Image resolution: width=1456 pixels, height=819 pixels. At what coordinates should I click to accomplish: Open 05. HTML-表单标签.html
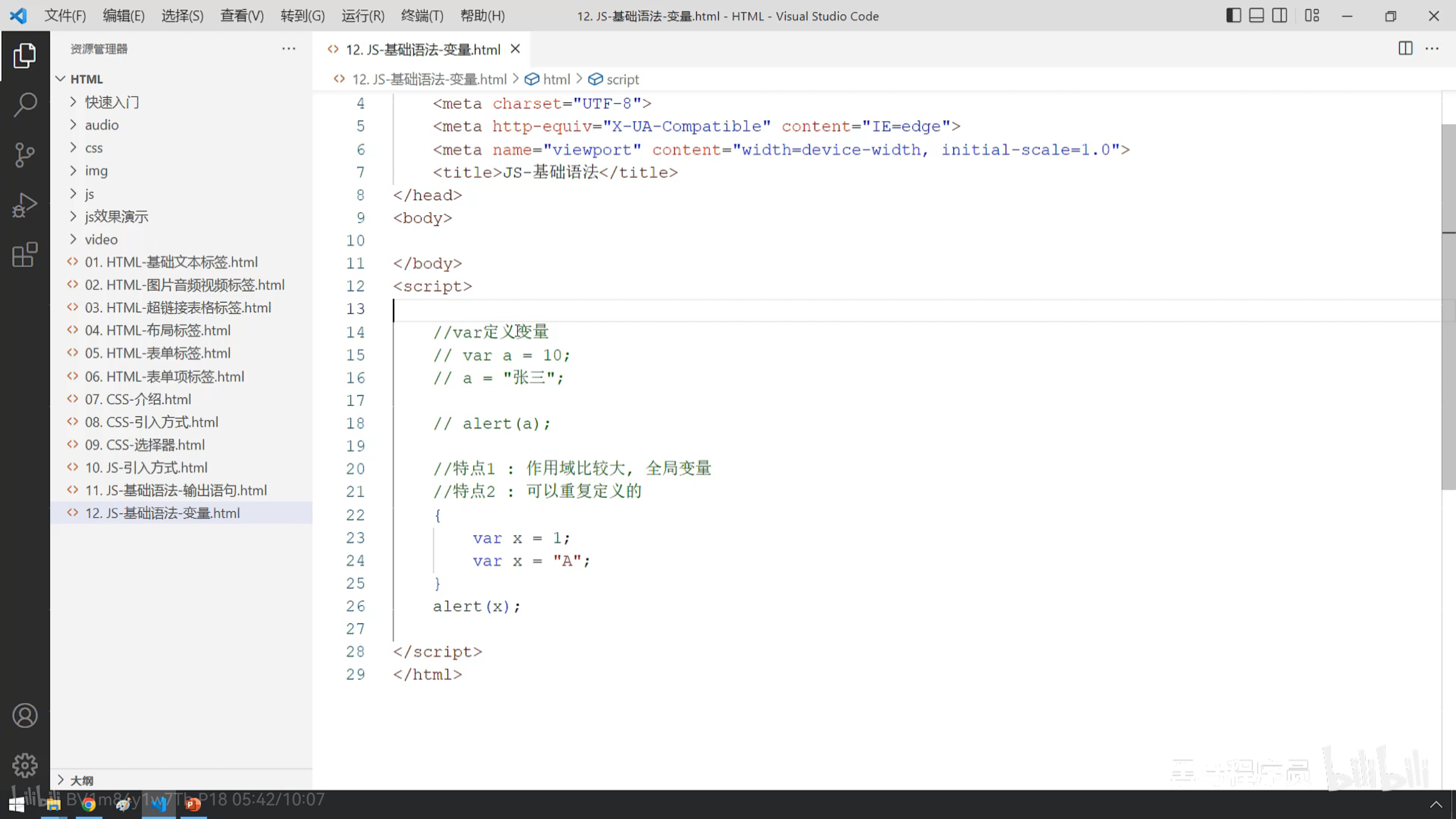point(181,353)
